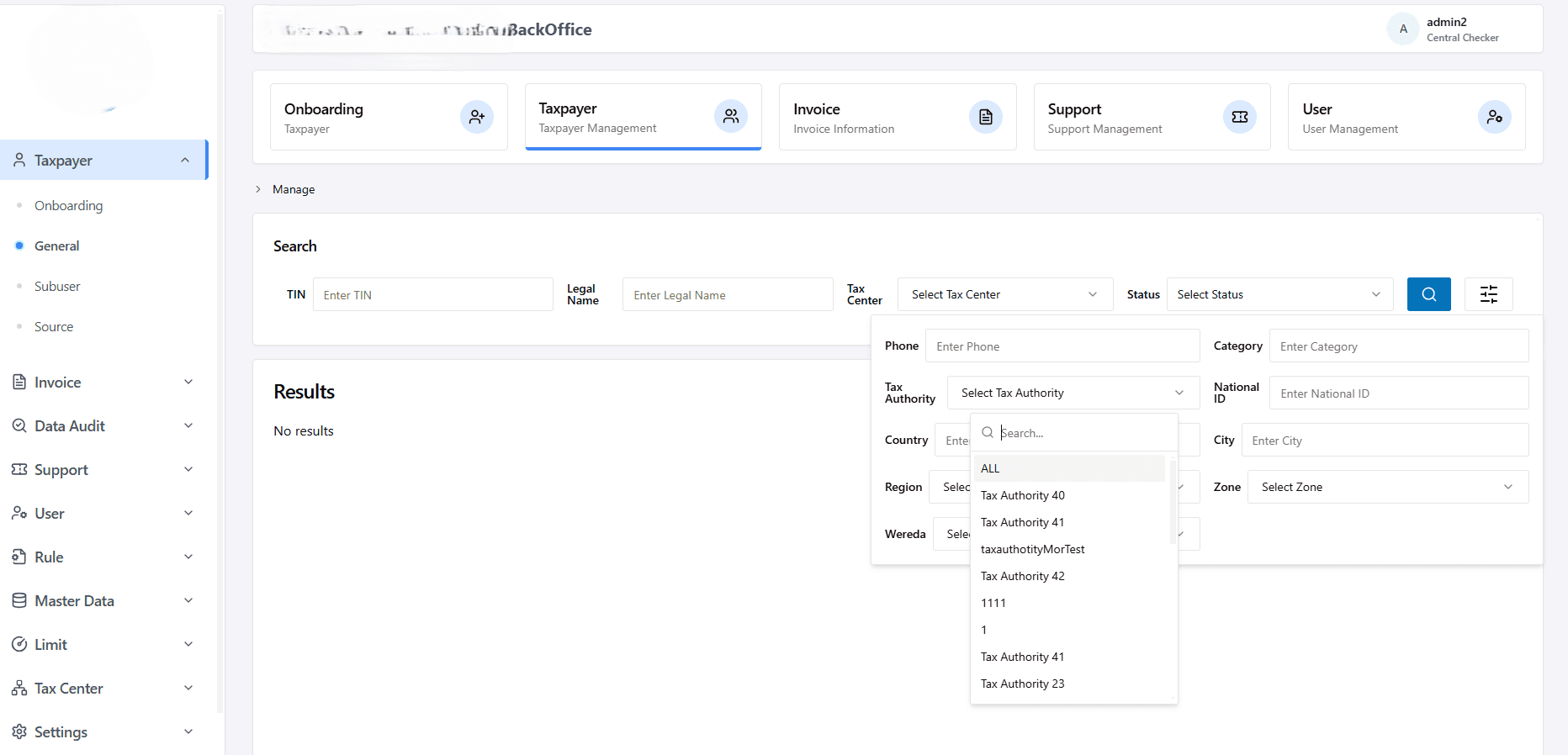Click the Manage breadcrumb link
1568x755 pixels.
coord(294,189)
